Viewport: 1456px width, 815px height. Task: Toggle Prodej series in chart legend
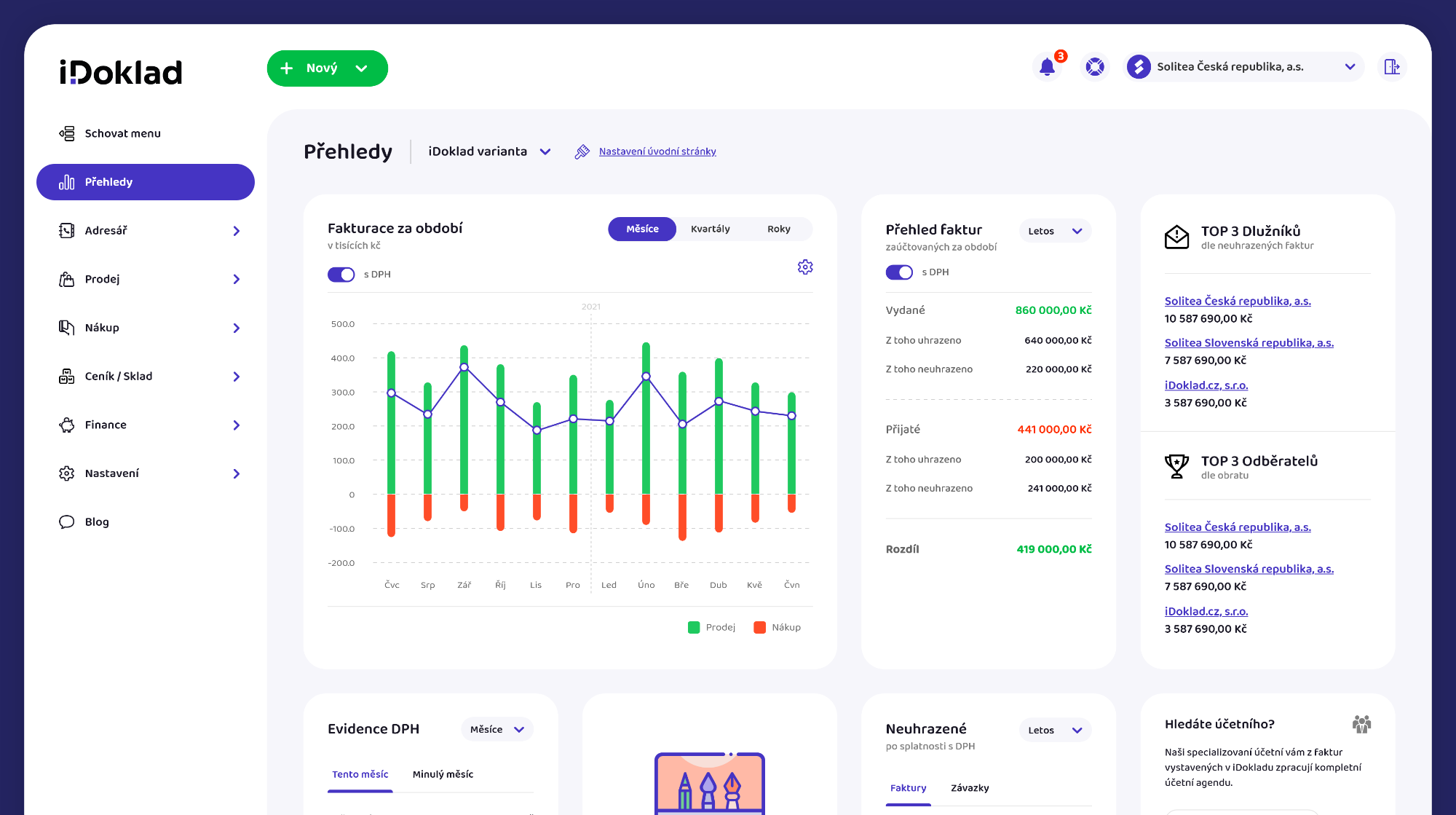(711, 628)
